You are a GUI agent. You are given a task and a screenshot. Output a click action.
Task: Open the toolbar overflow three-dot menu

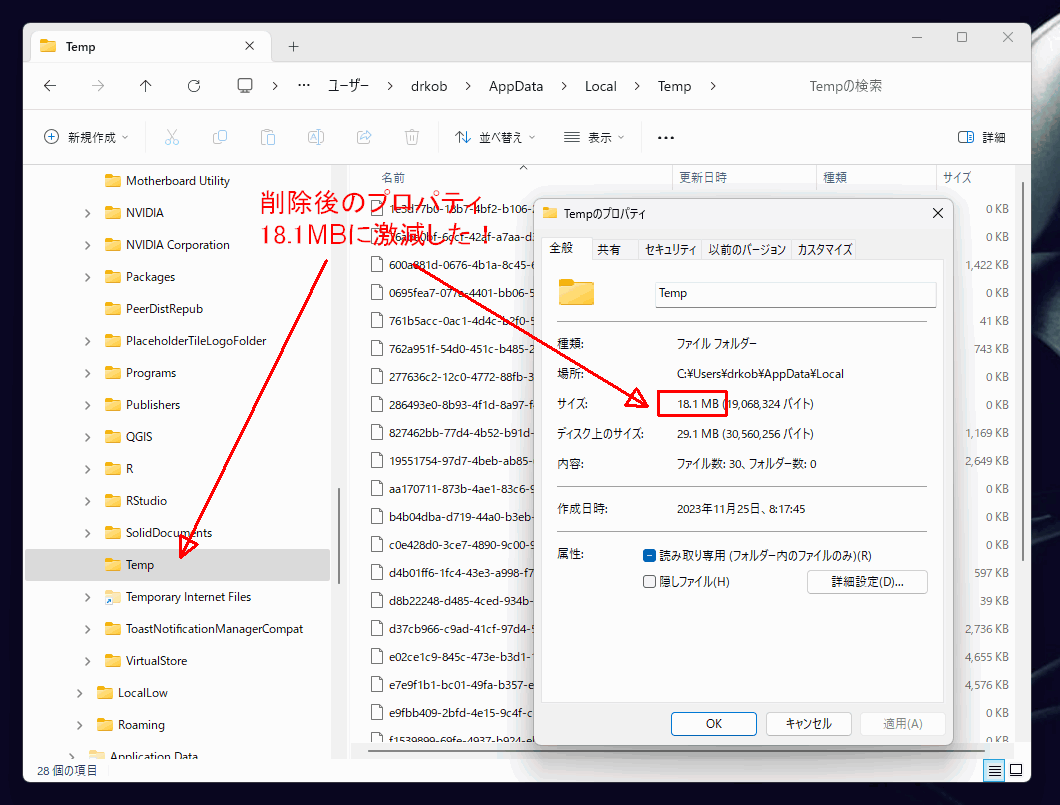[x=666, y=138]
